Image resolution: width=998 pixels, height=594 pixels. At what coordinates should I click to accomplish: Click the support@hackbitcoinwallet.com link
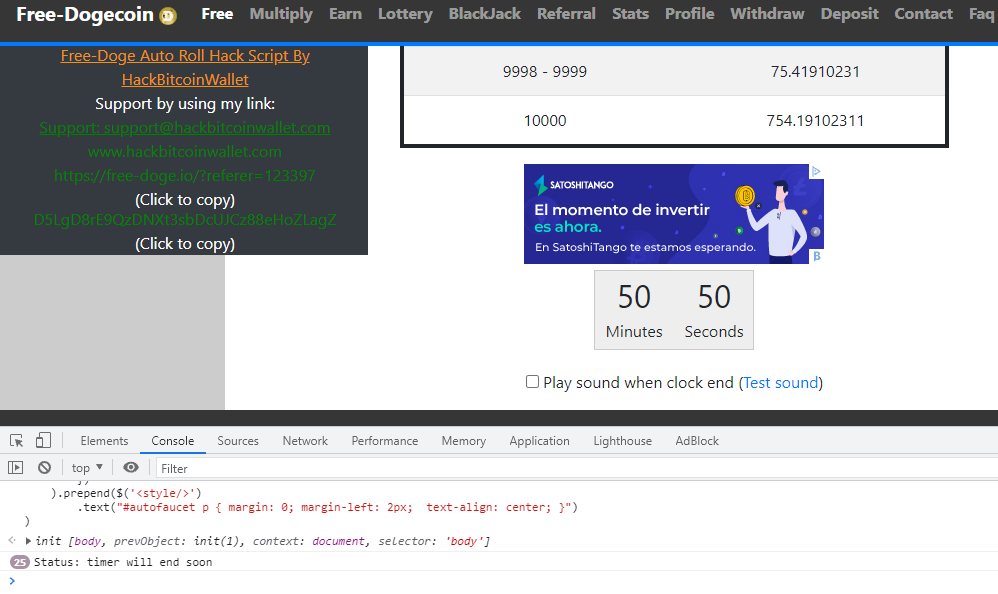click(x=185, y=127)
